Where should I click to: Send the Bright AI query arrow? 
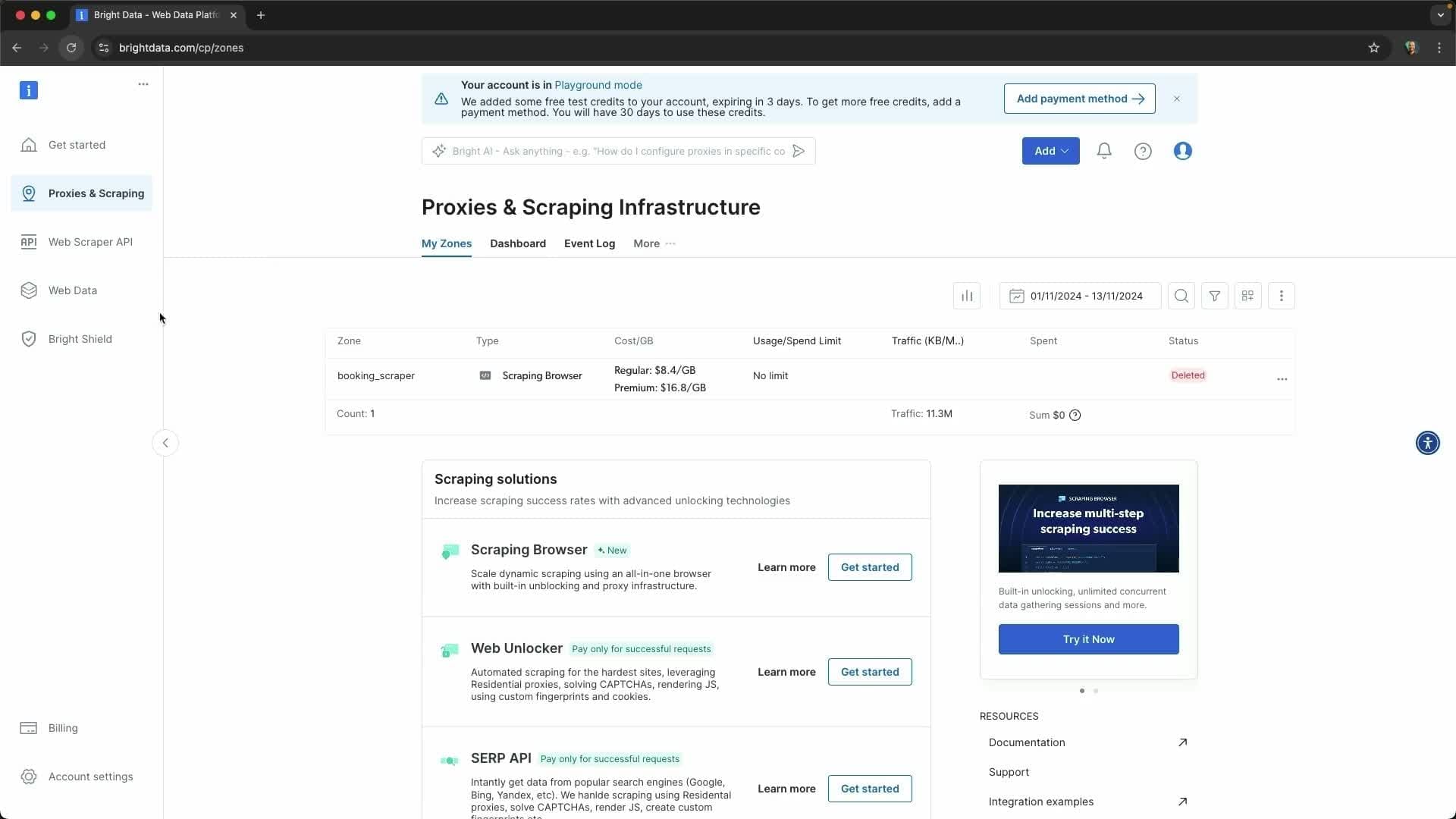click(799, 151)
